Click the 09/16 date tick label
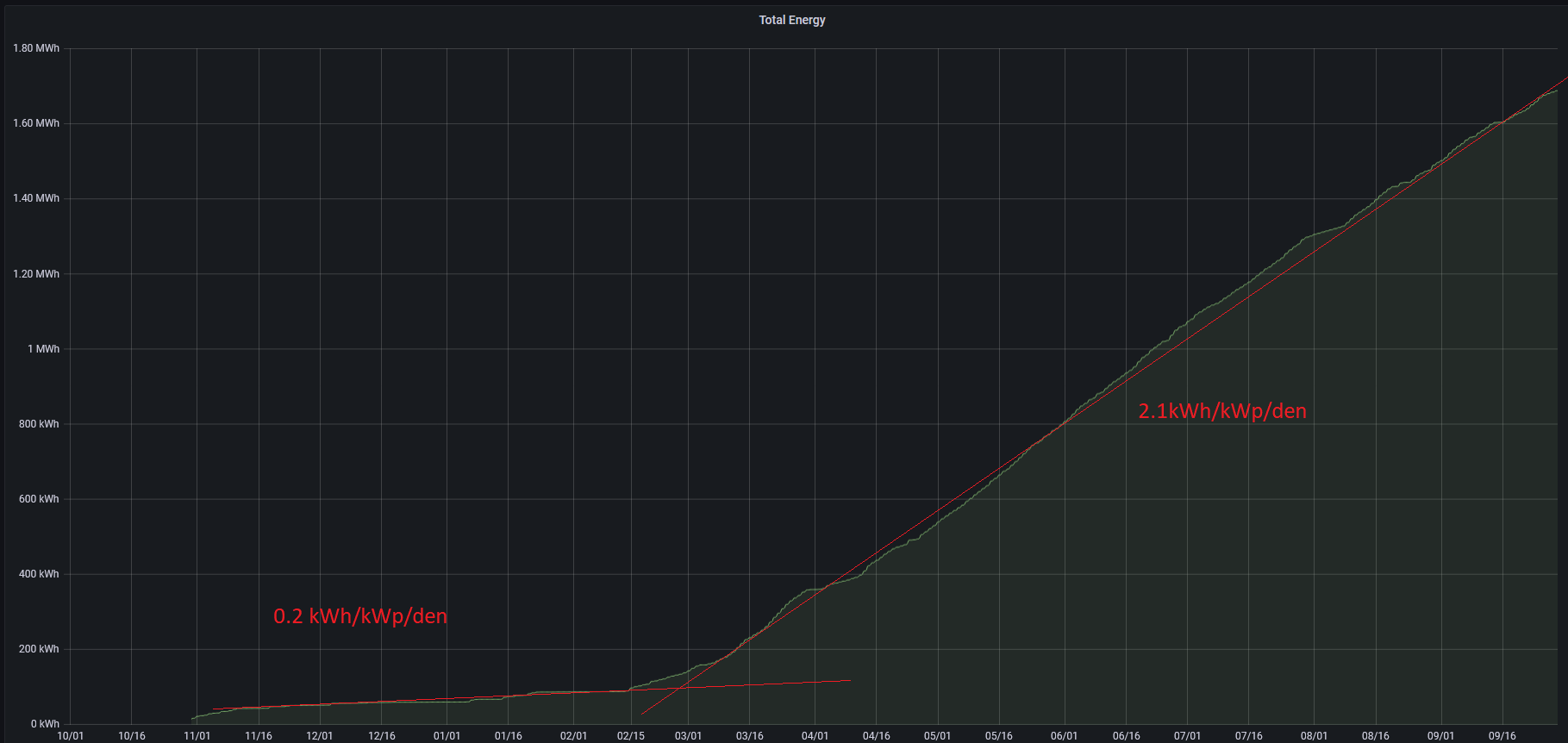The width and height of the screenshot is (1568, 743). (x=1502, y=736)
